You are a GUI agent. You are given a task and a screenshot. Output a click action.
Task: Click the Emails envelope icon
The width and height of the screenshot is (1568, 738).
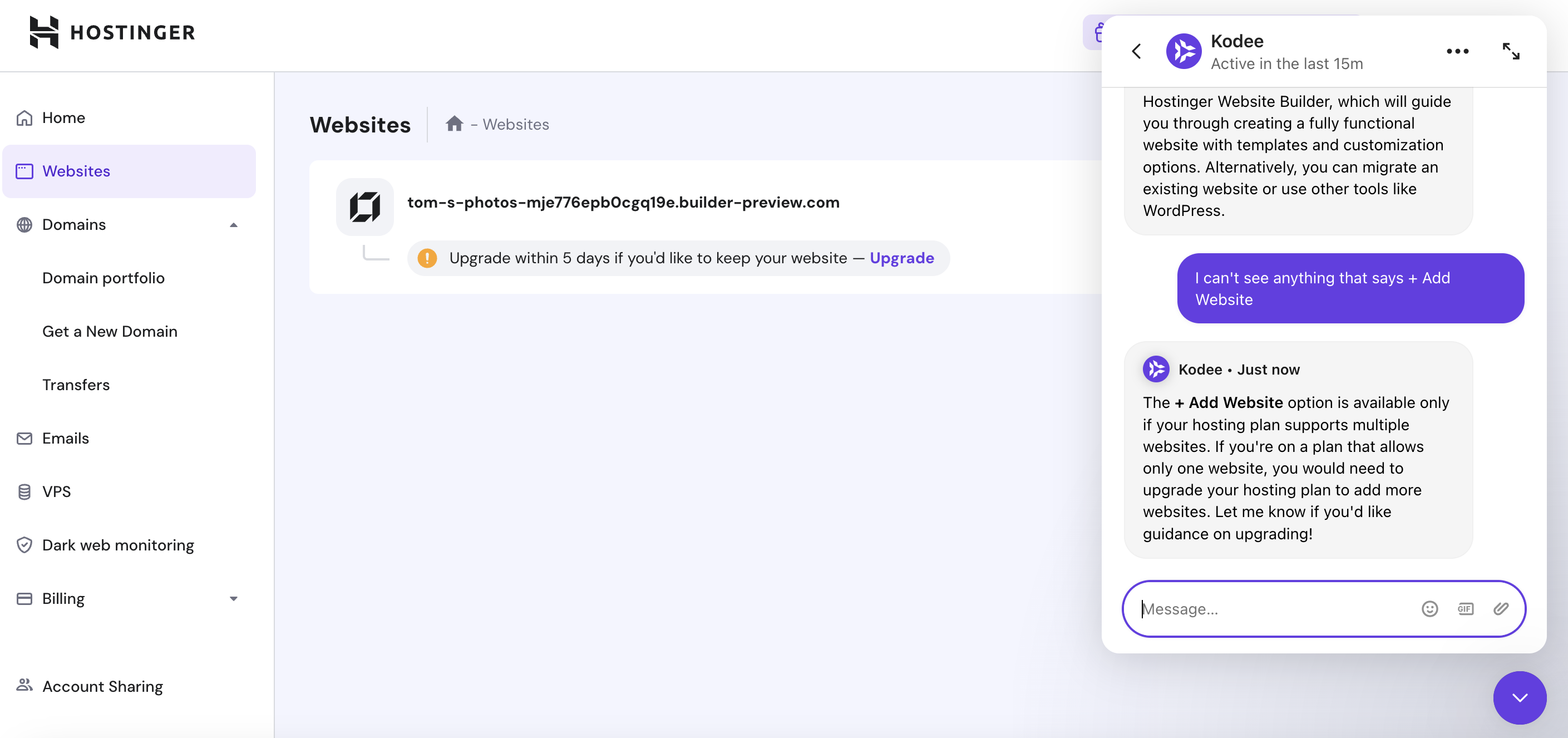24,439
